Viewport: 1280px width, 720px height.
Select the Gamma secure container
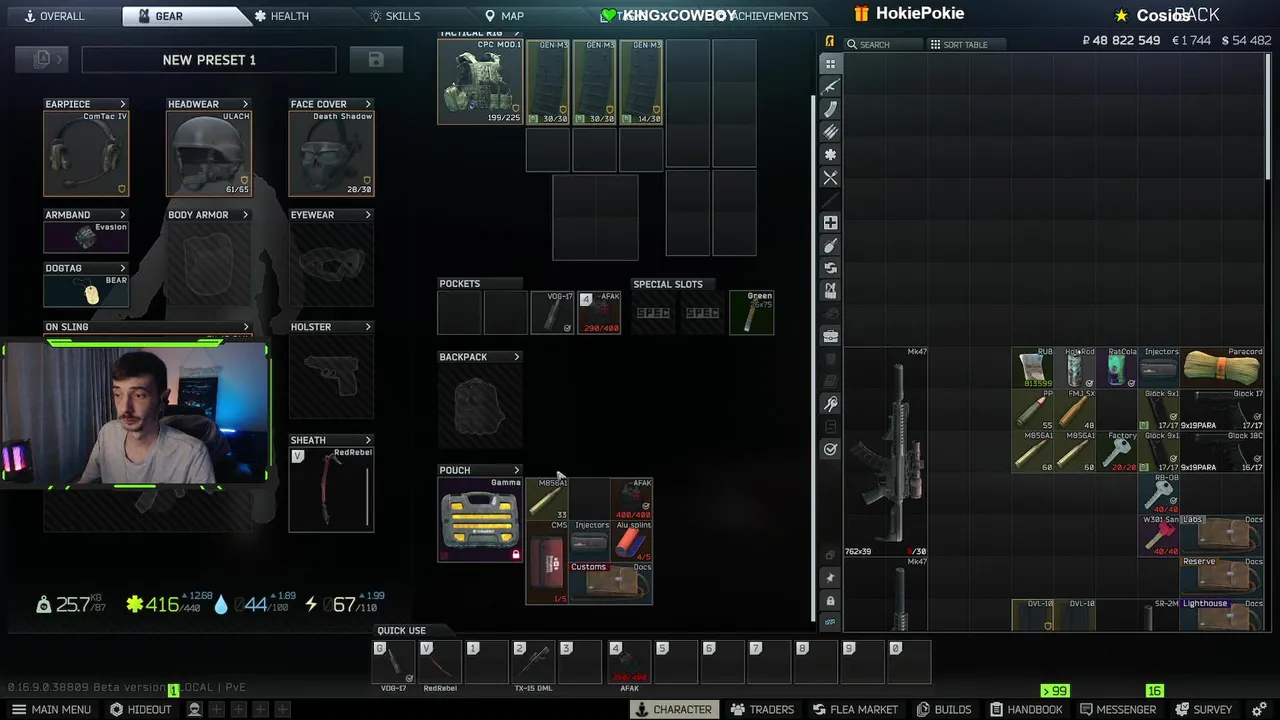(480, 519)
